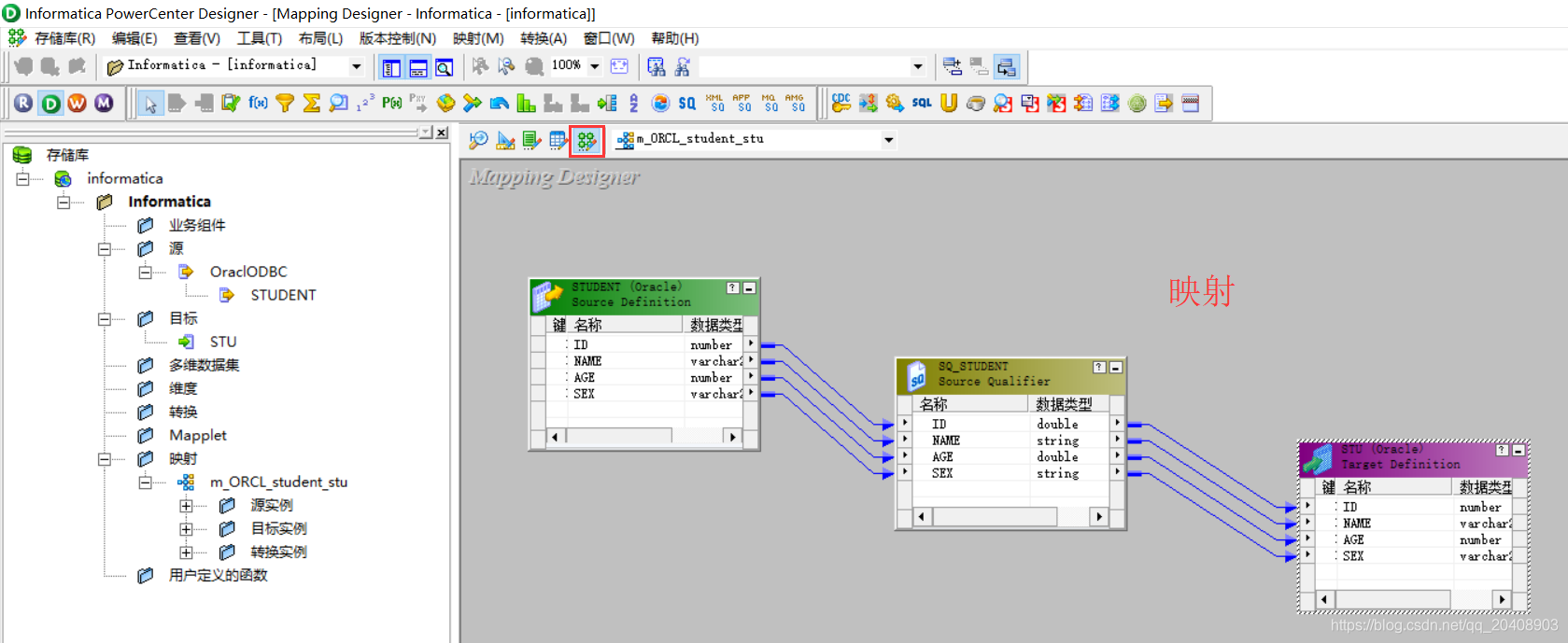1568x643 pixels.
Task: Add a Sequence Generator transformation 1-2-3 icon
Action: coord(366,103)
